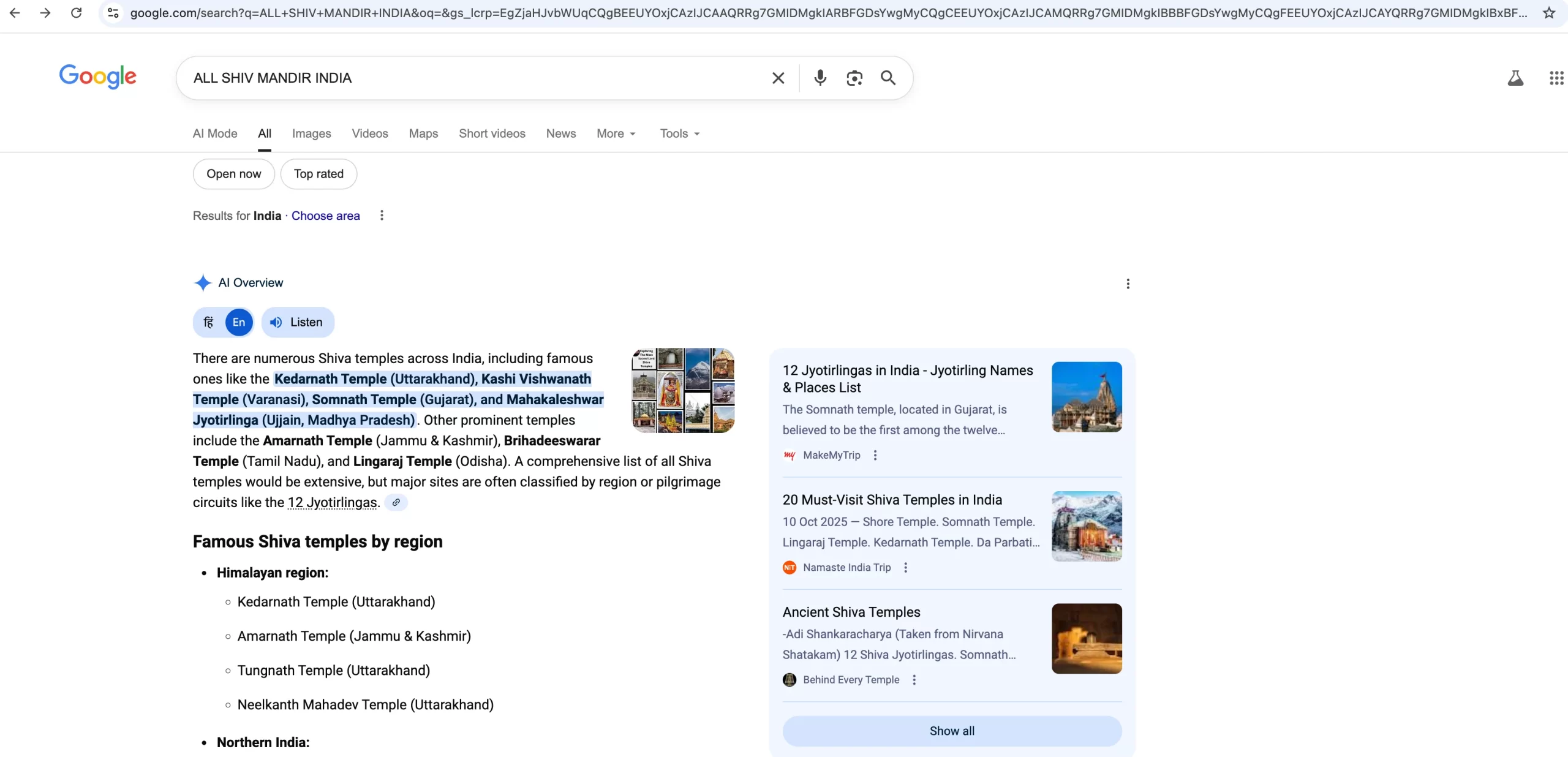Click the magnifier search icon

tap(888, 78)
